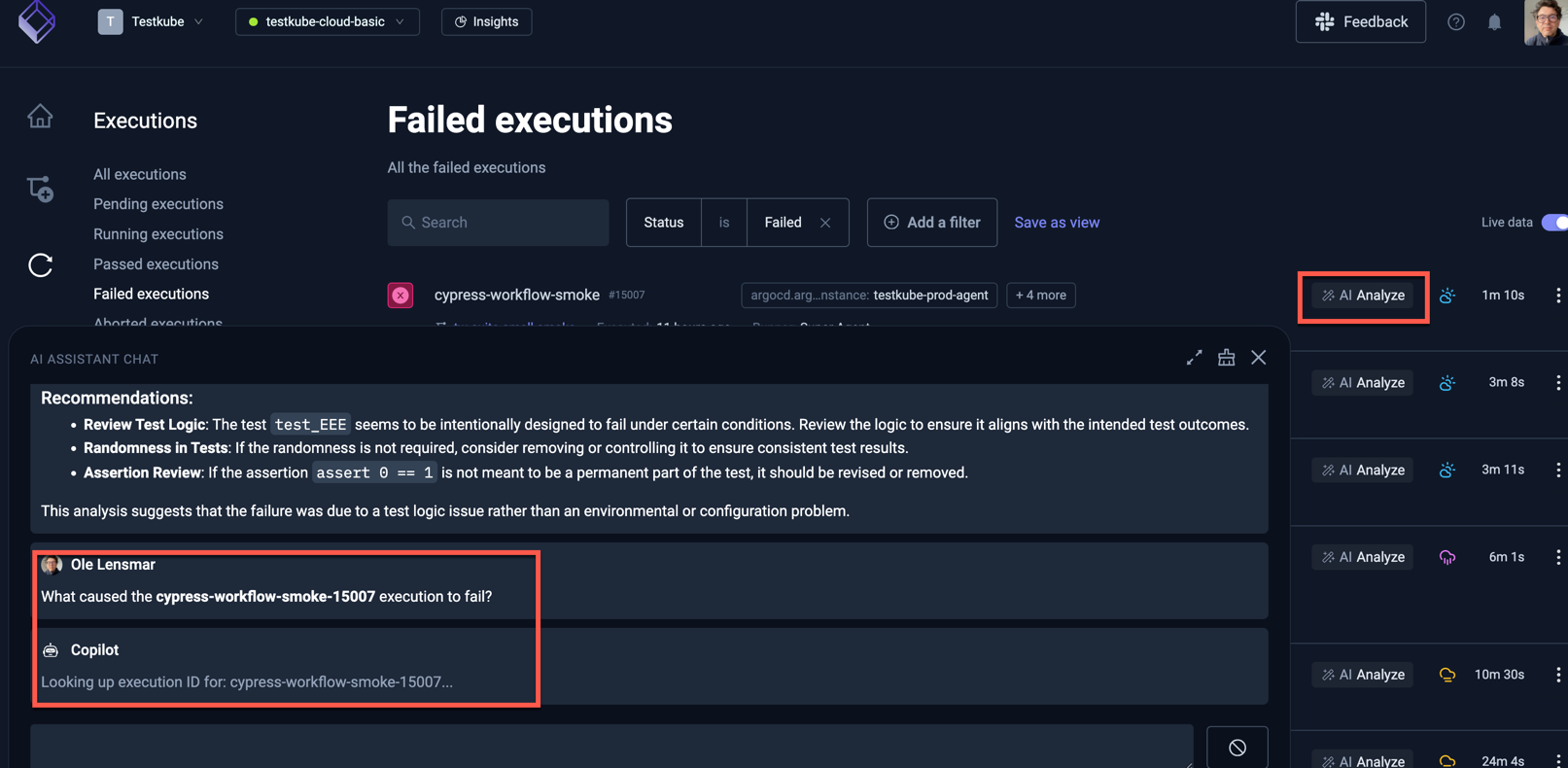Click the add-test icon in the sidebar
The image size is (1568, 768).
[x=40, y=189]
